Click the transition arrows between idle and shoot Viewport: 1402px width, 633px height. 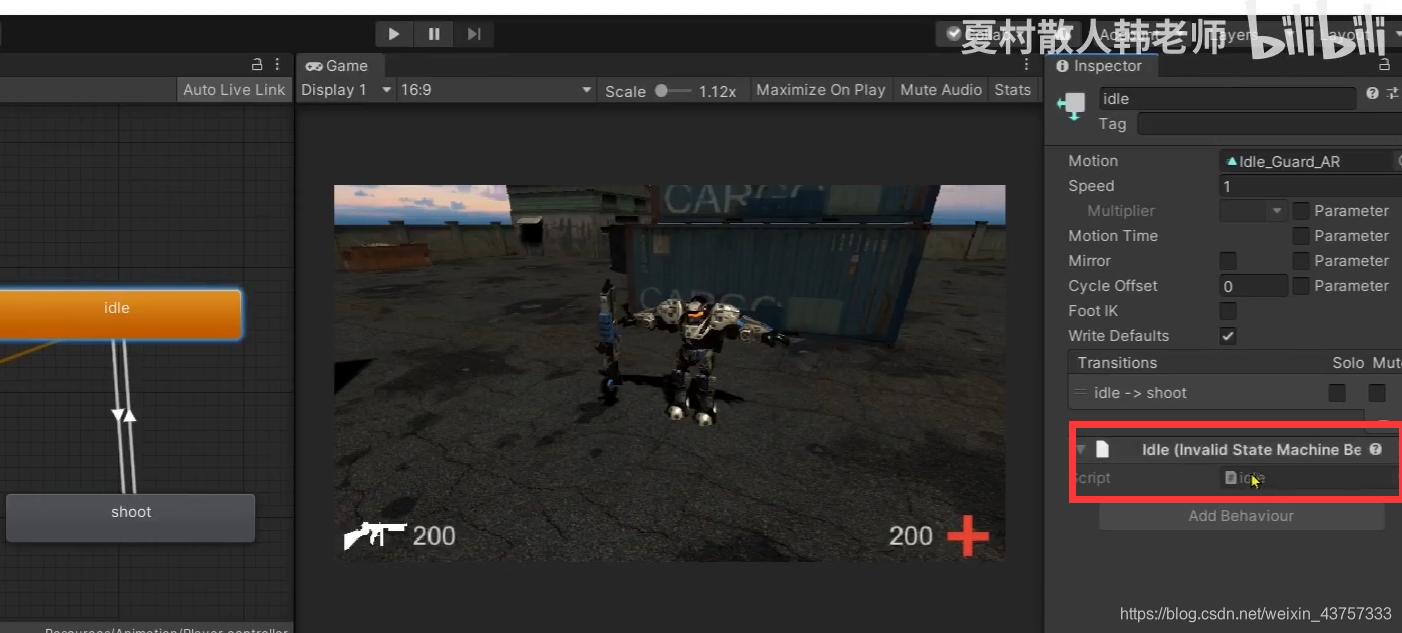click(x=123, y=415)
